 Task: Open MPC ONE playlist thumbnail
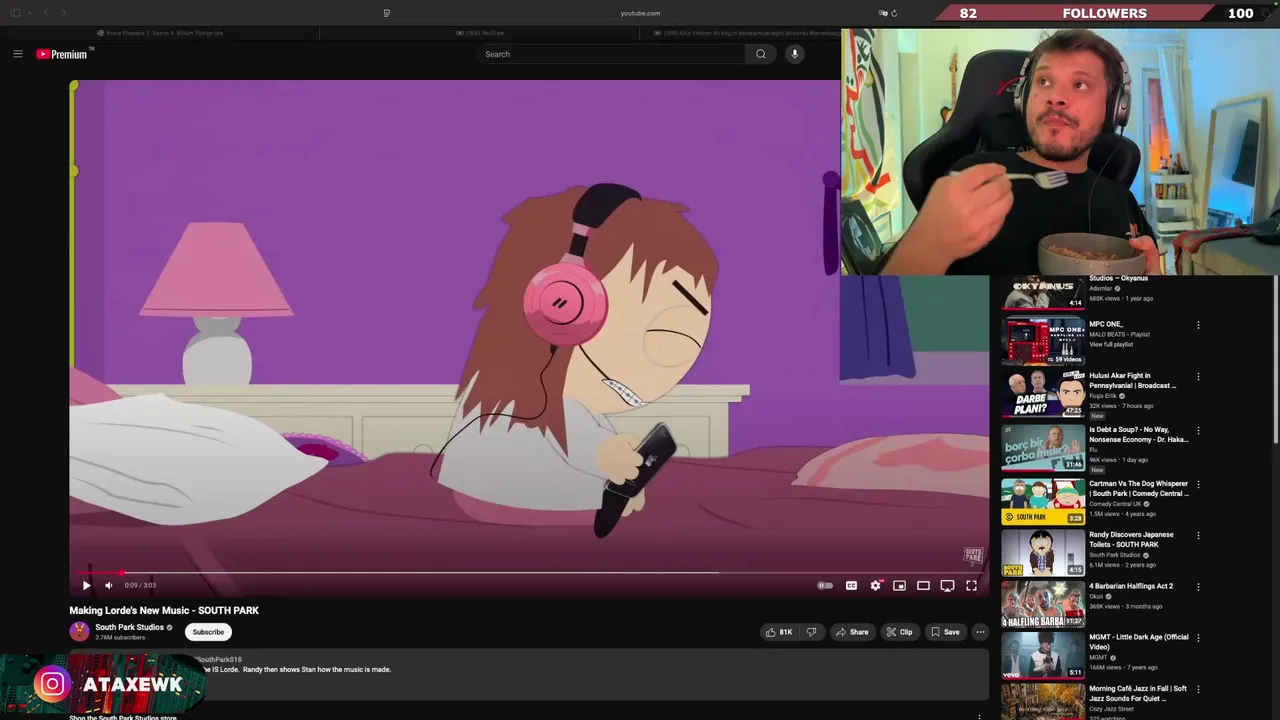tap(1043, 341)
